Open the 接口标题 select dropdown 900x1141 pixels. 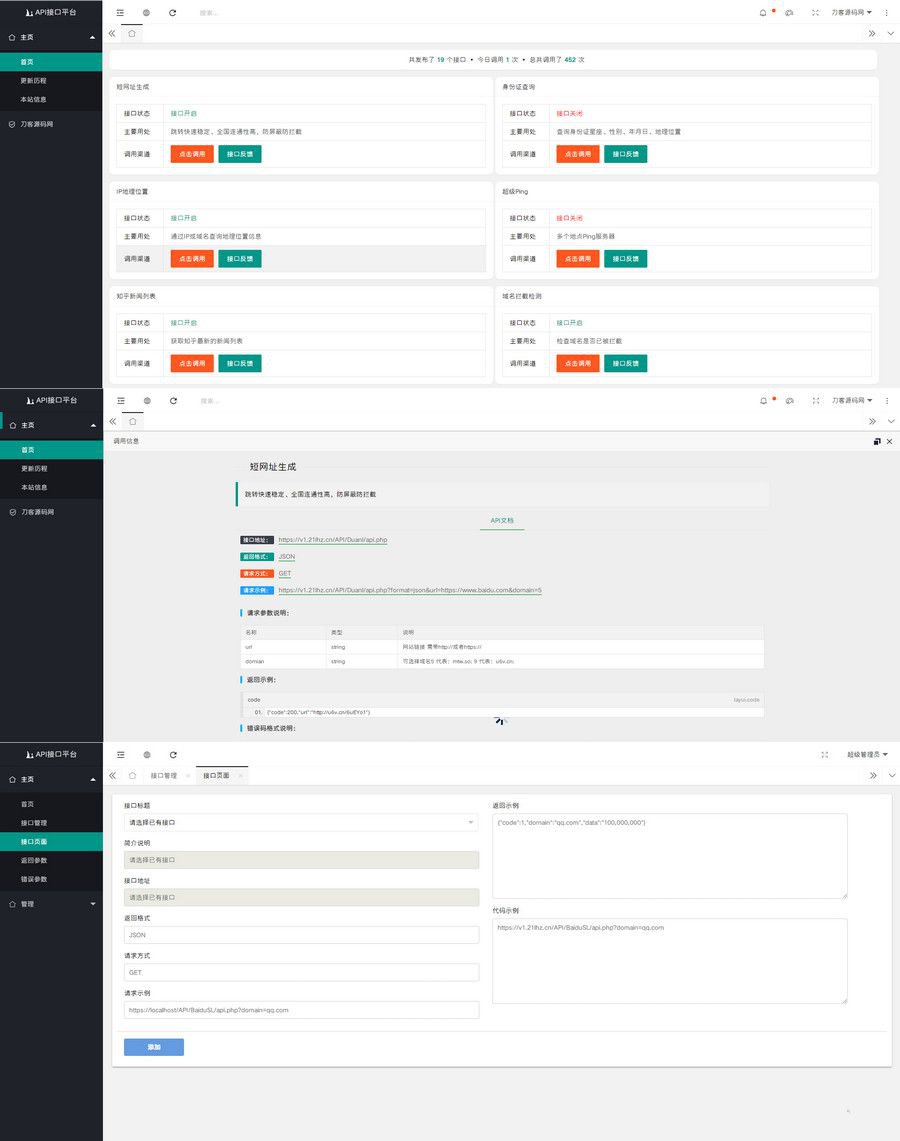coord(301,823)
